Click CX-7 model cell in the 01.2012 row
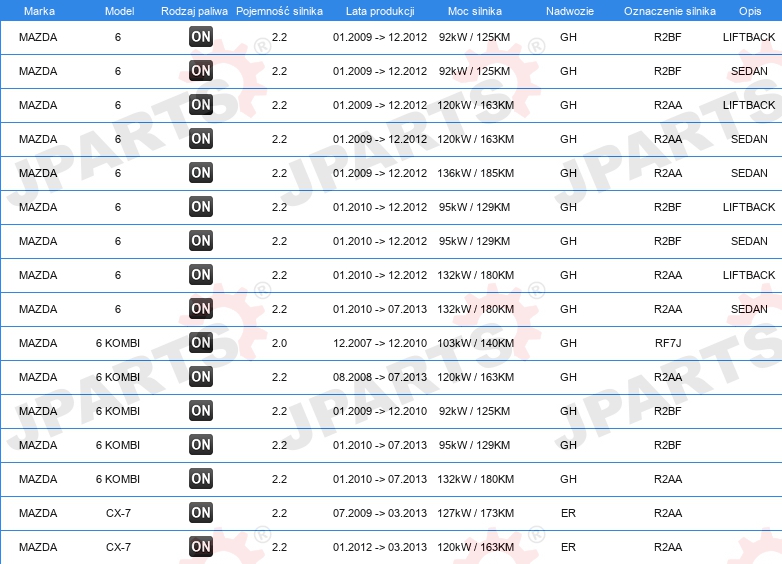The height and width of the screenshot is (564, 782). (x=118, y=547)
